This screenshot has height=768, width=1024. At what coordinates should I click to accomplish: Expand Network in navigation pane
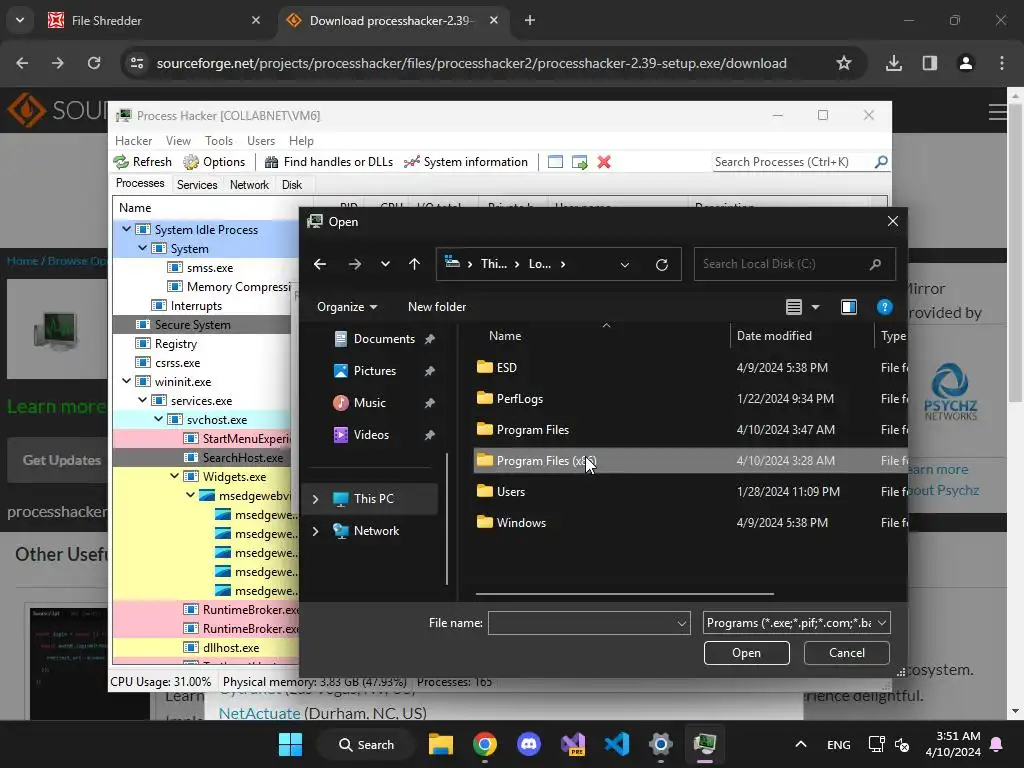315,531
